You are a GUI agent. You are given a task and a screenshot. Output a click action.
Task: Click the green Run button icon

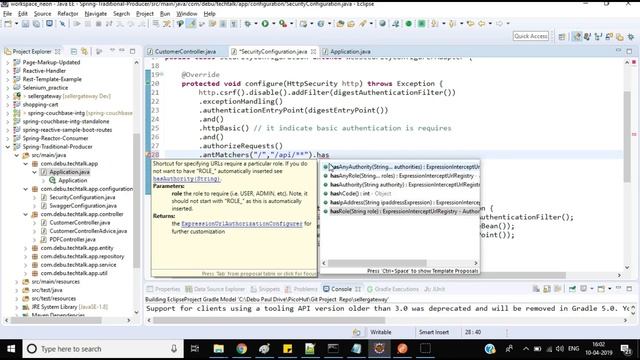click(265, 24)
